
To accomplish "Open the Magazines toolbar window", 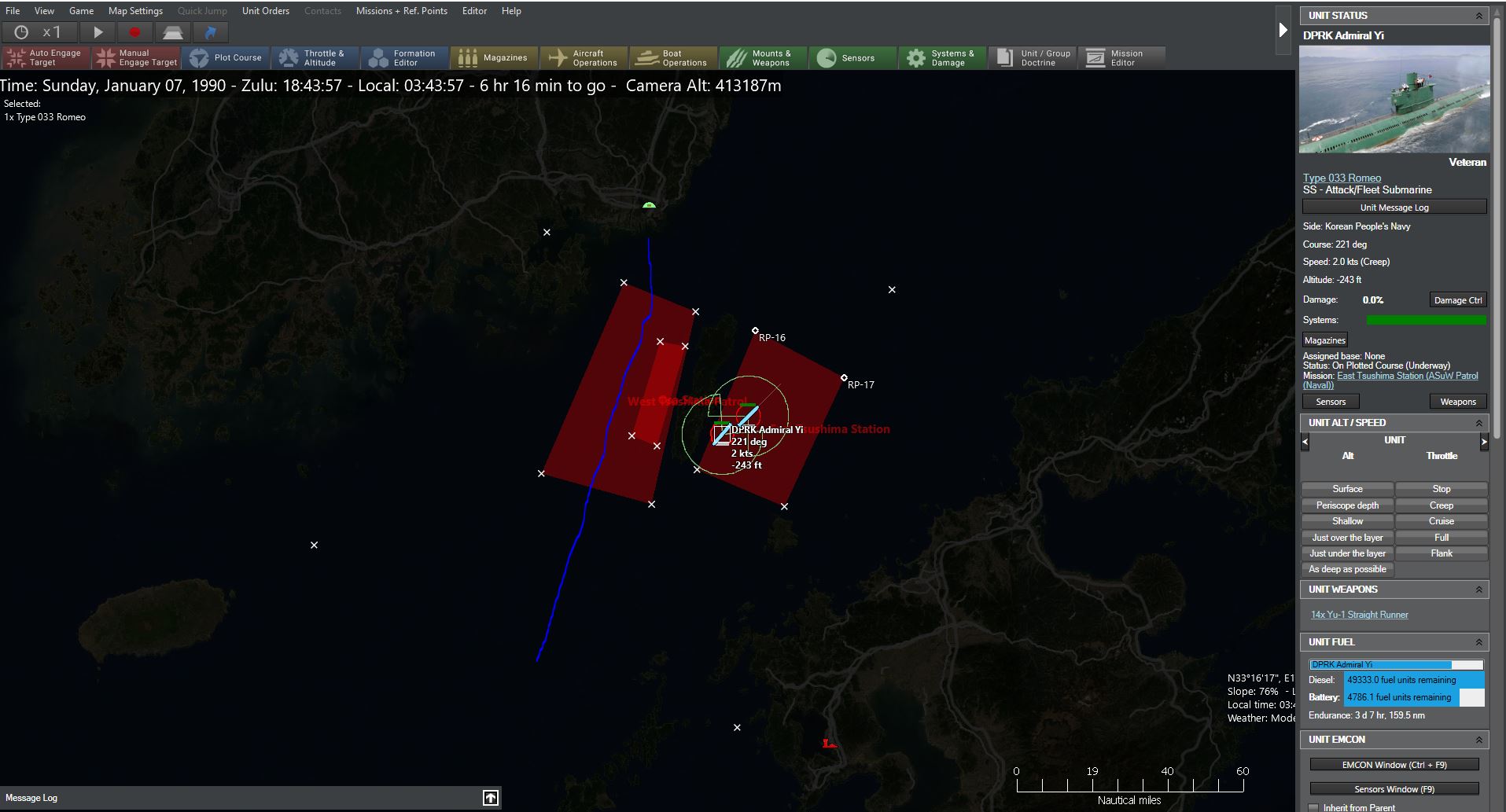I will [x=495, y=58].
